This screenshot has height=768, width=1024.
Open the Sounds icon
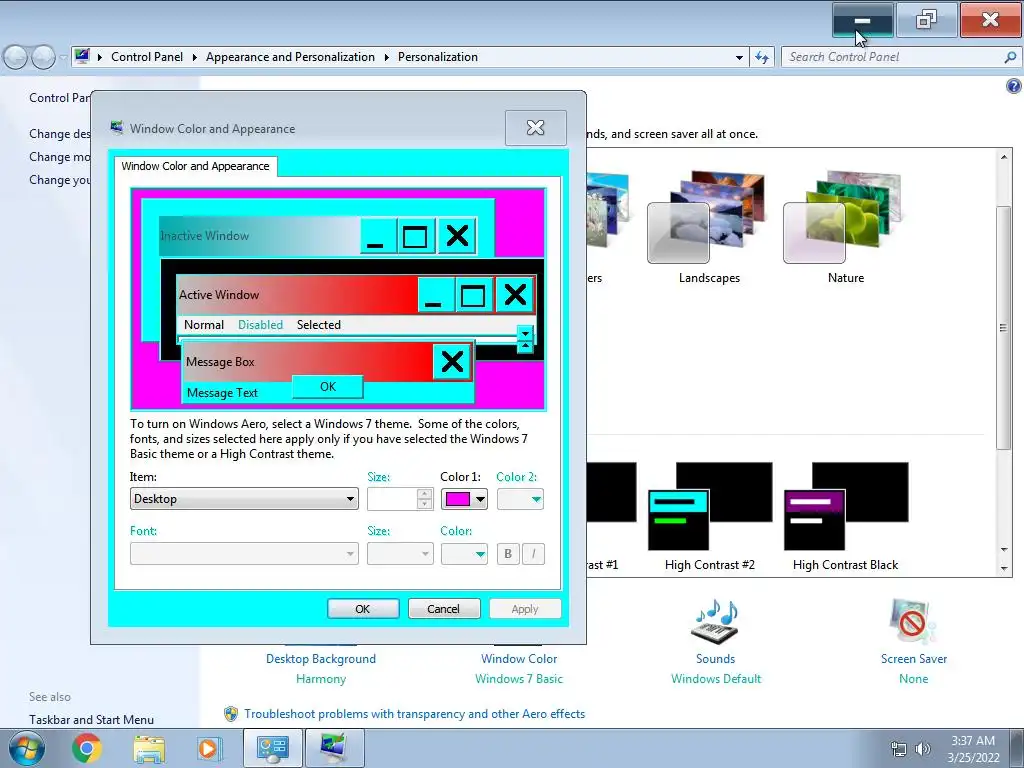point(715,620)
